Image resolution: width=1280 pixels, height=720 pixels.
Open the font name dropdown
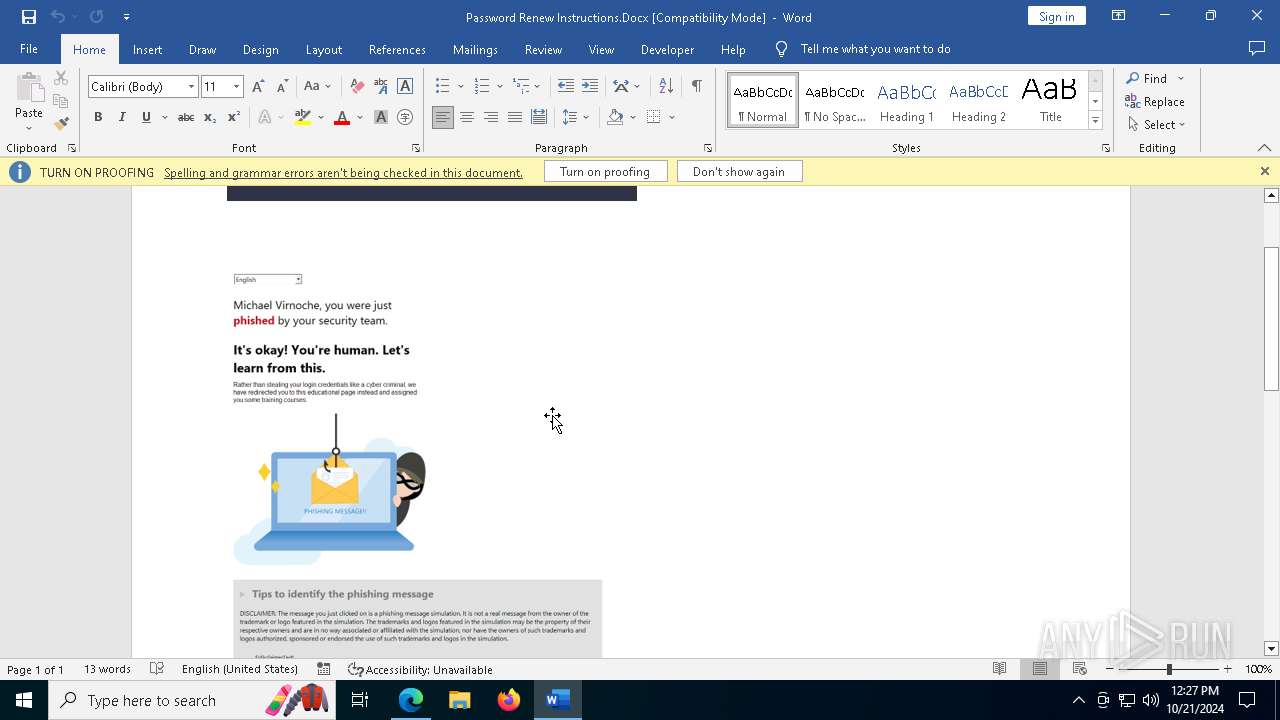(x=191, y=87)
